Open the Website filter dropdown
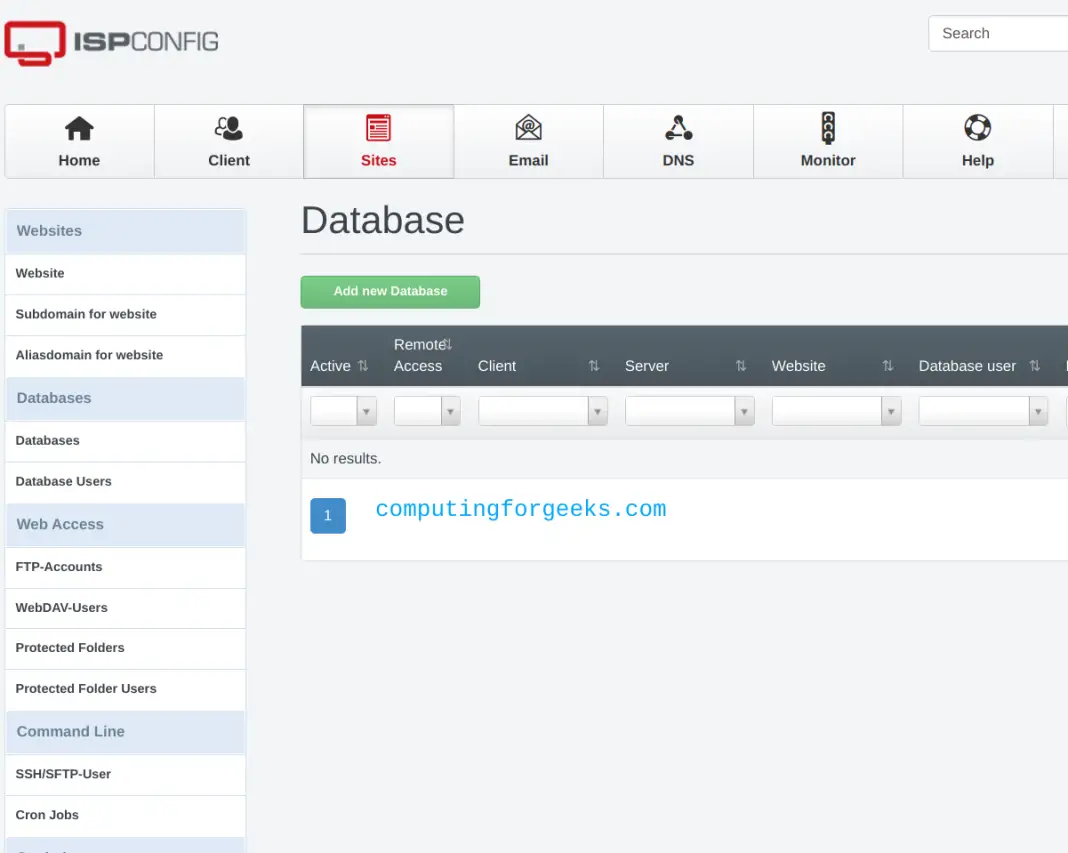The width and height of the screenshot is (1068, 853). pos(836,410)
